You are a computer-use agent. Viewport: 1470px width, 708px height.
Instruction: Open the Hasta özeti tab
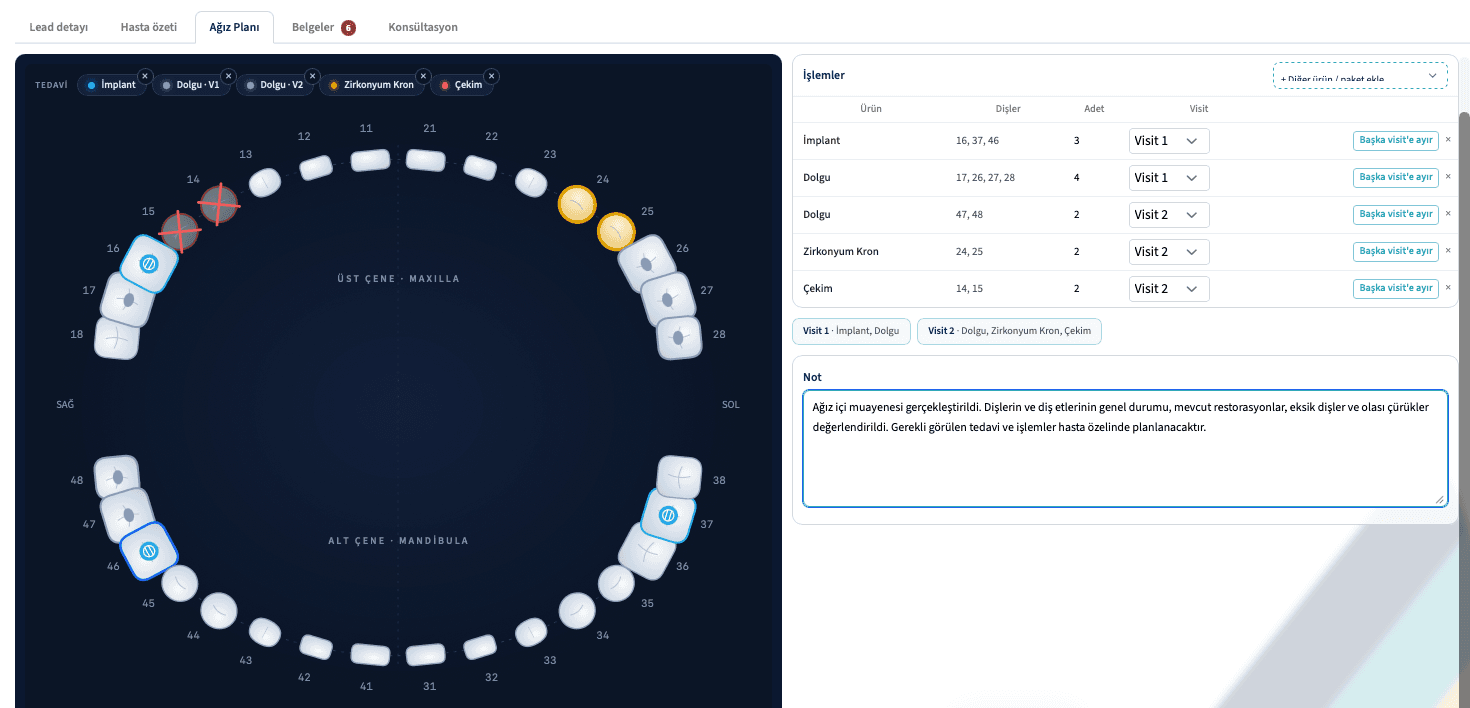(x=149, y=27)
